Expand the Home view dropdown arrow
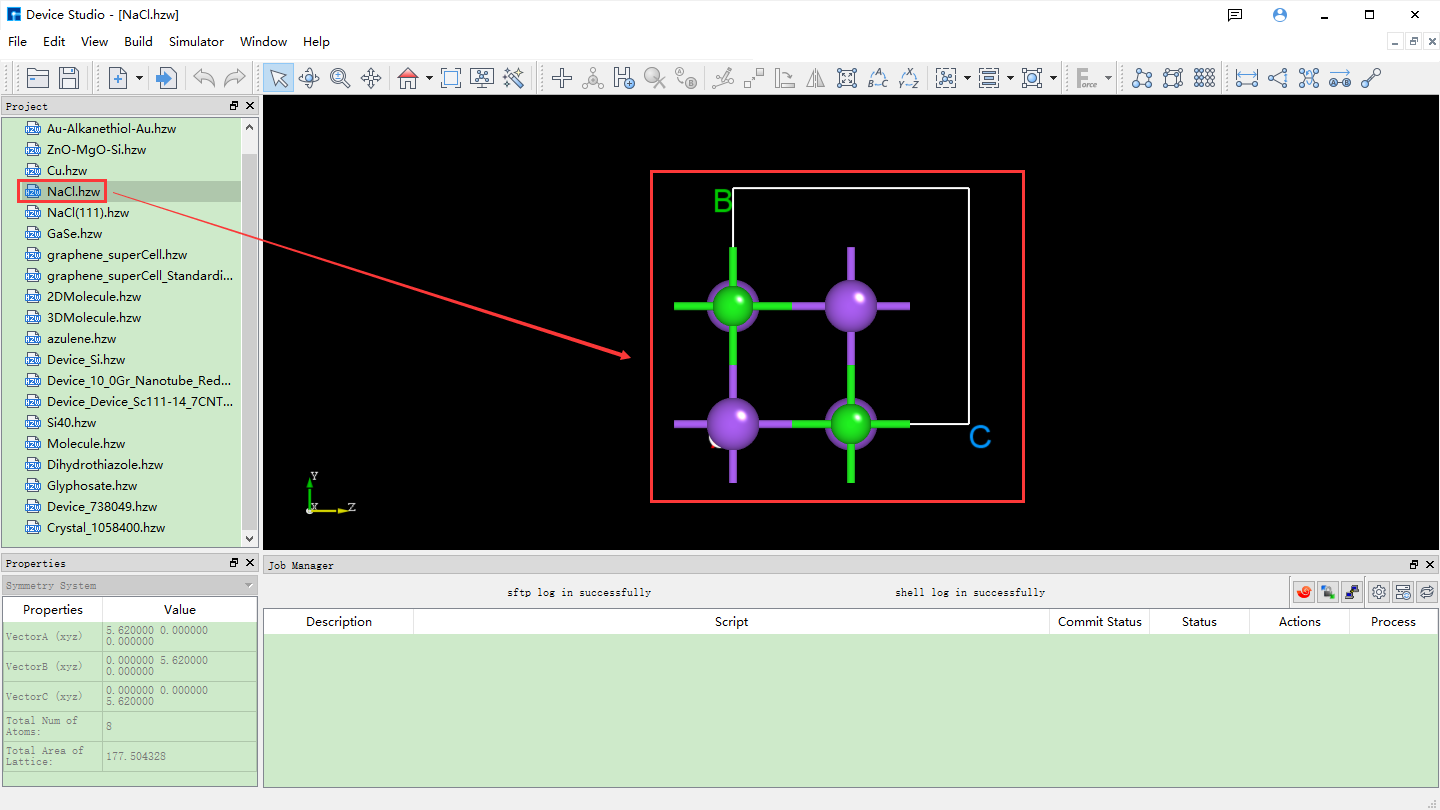Viewport: 1440px width, 810px height. tap(429, 78)
